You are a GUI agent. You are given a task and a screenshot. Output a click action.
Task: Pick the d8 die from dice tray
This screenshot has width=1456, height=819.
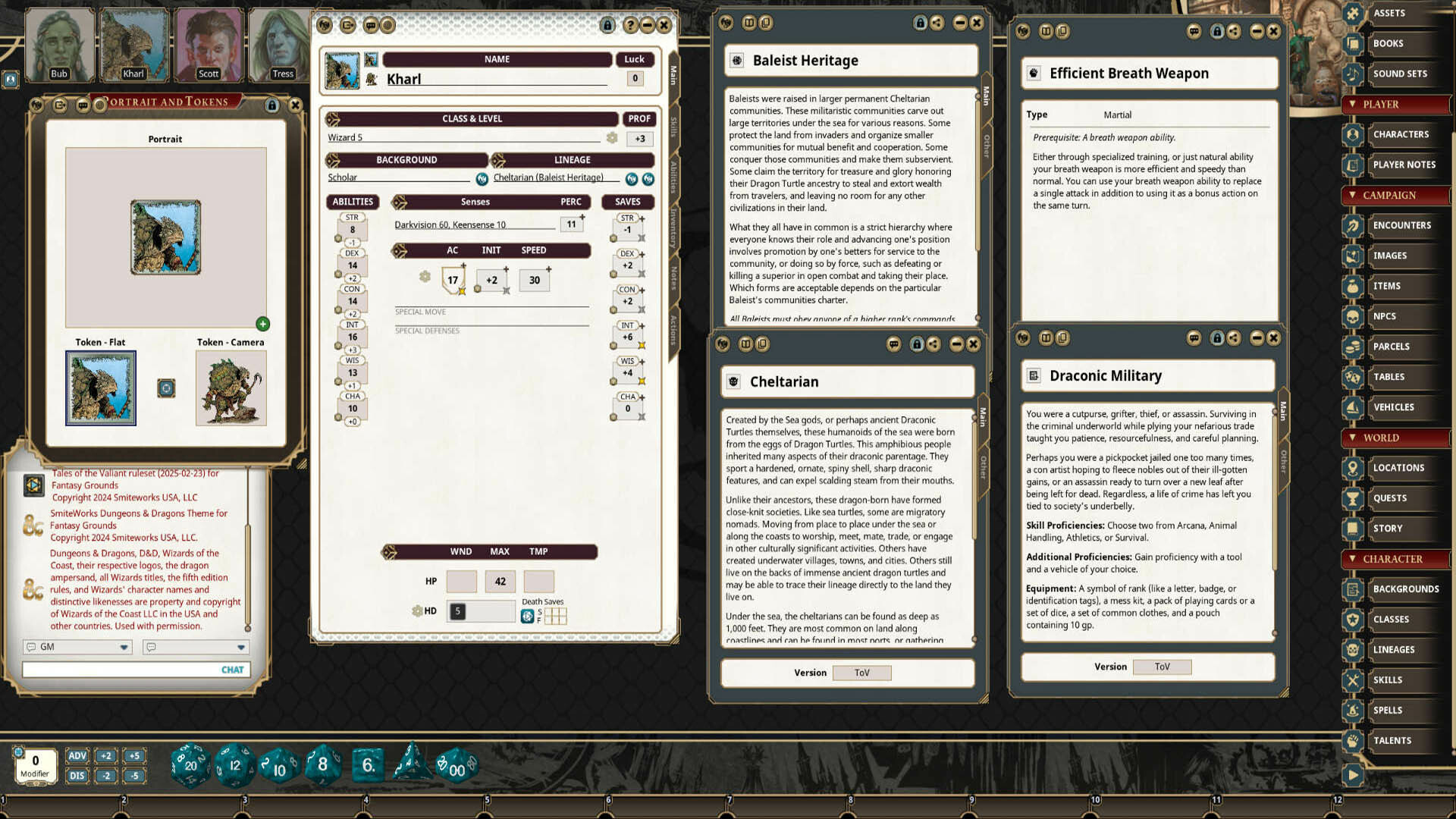point(323,764)
